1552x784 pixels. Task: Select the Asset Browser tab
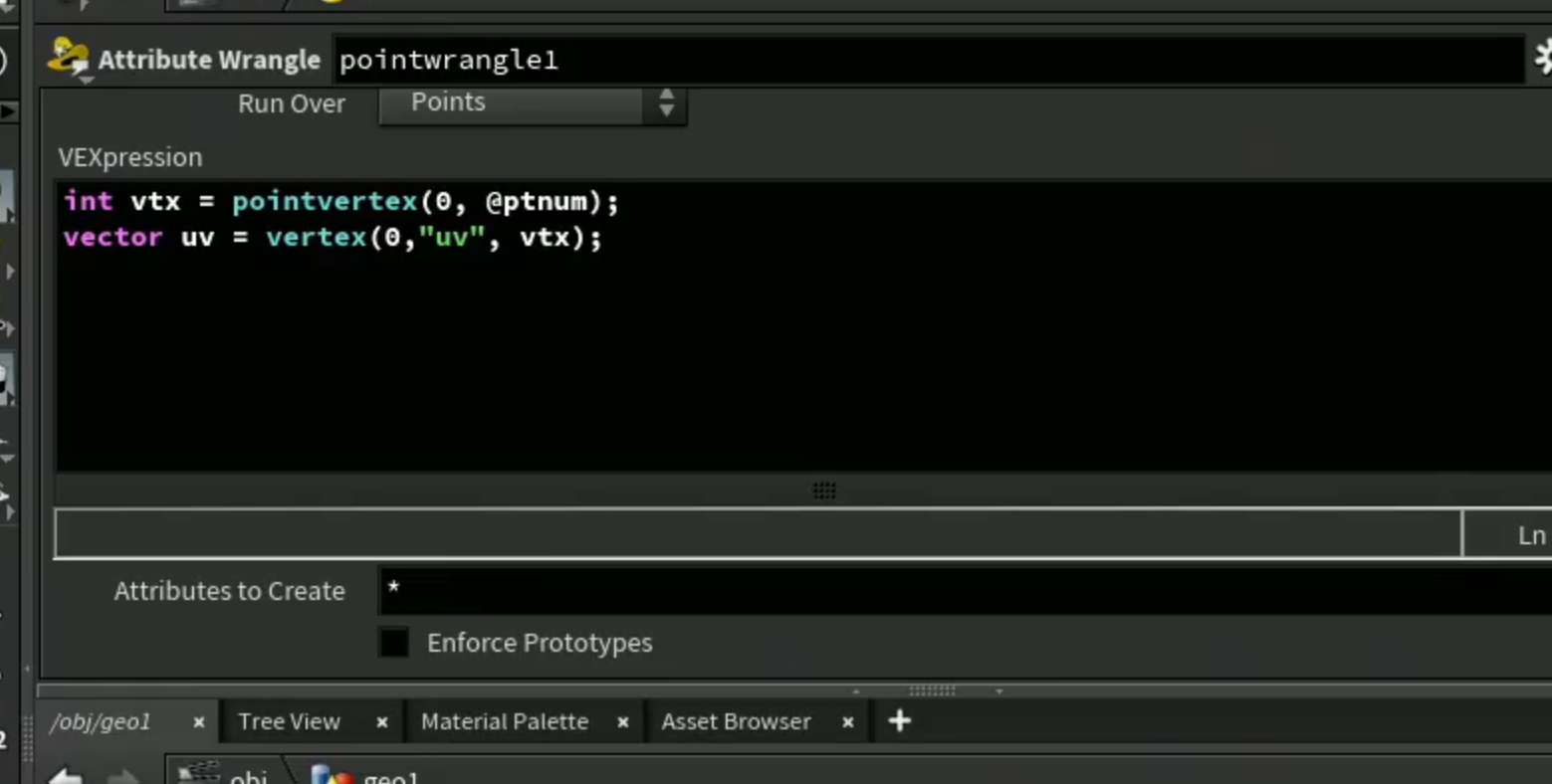point(736,721)
